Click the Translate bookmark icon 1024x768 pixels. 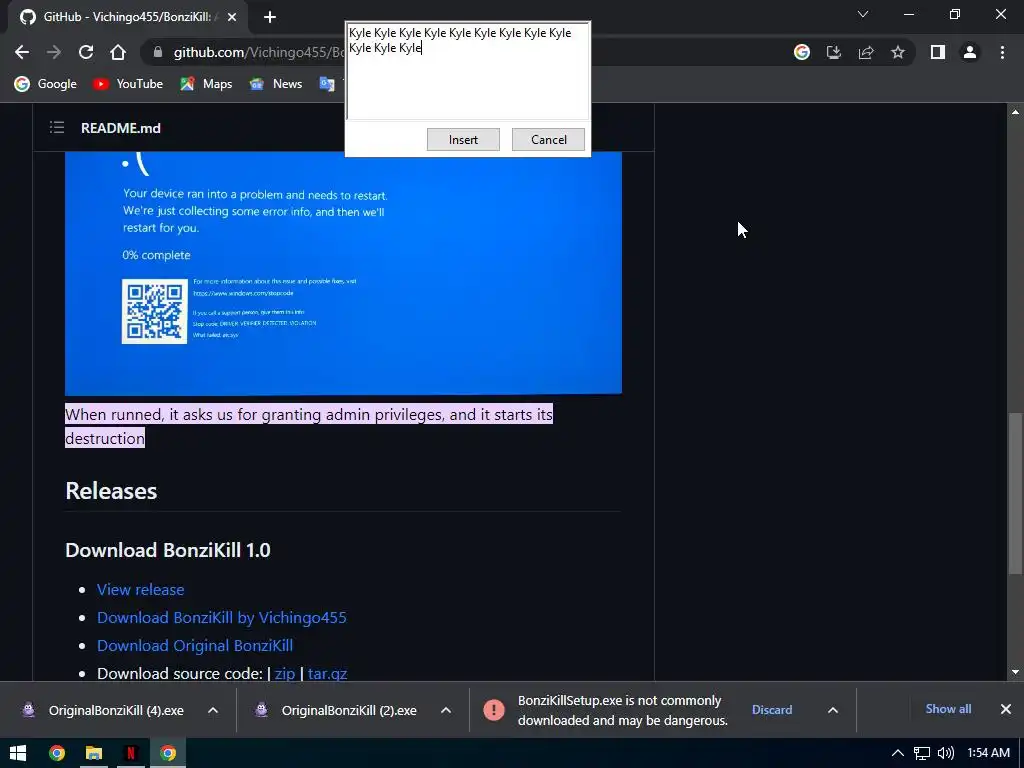point(327,84)
